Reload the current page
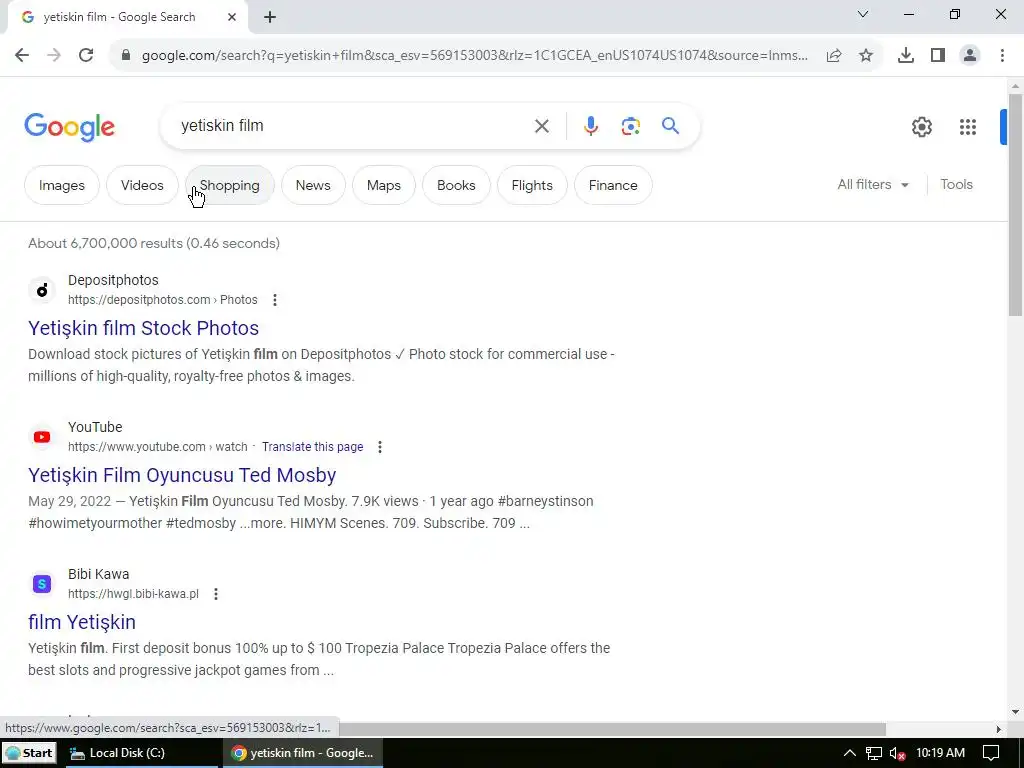1024x768 pixels. click(x=86, y=55)
